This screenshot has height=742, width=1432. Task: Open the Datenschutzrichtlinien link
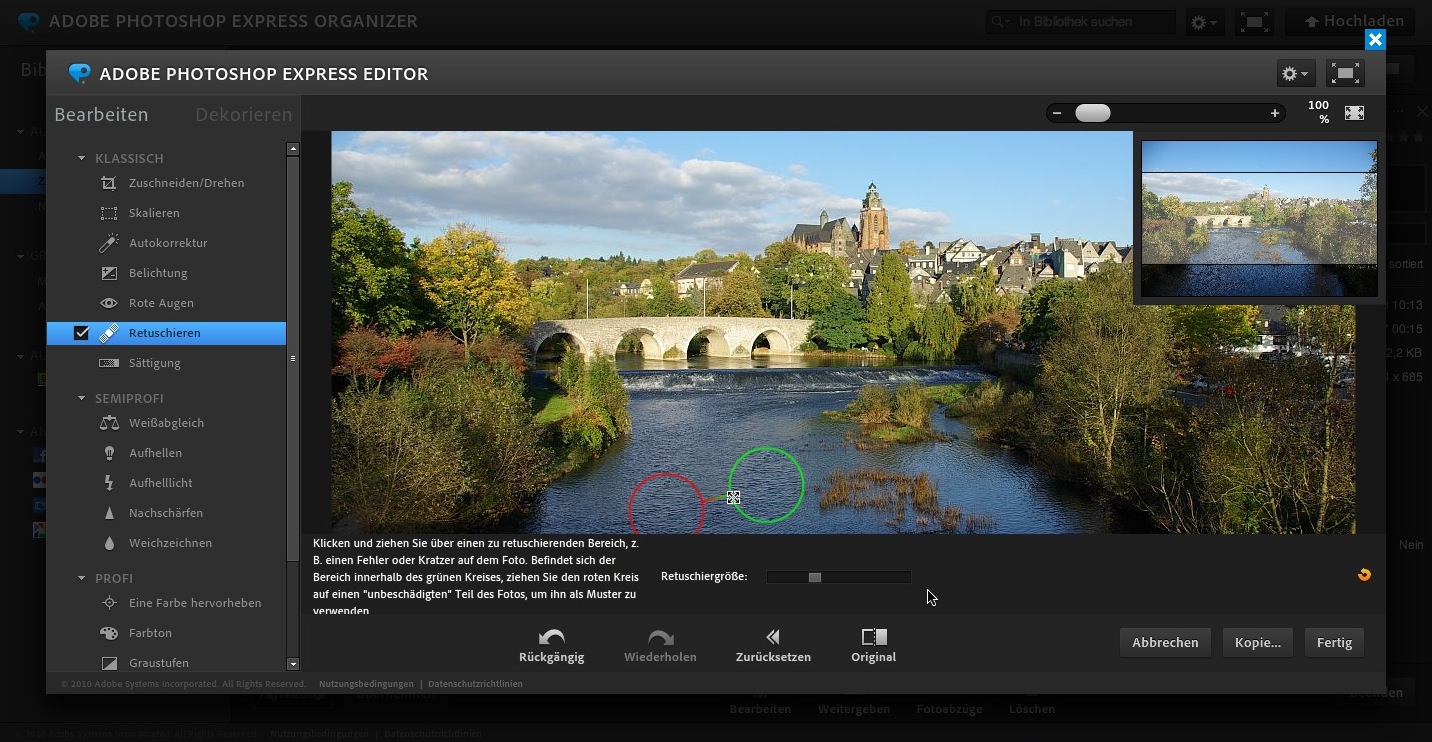pyautogui.click(x=475, y=684)
